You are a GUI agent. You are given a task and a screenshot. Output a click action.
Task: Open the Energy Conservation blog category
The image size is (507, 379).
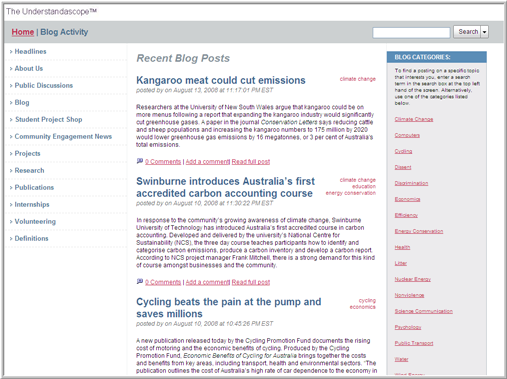click(419, 231)
